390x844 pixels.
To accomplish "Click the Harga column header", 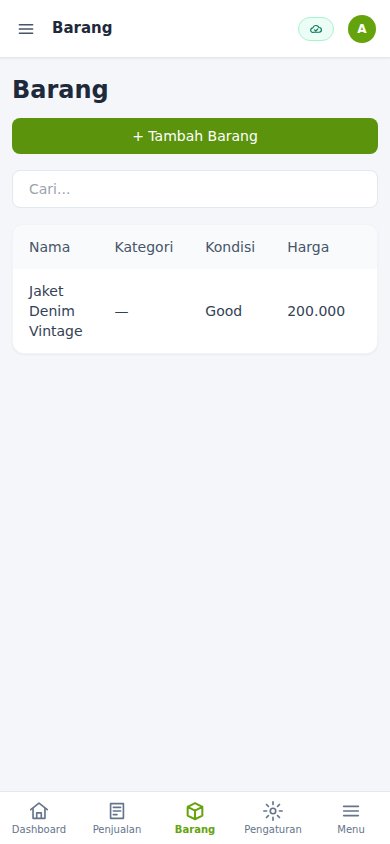I will 308,247.
